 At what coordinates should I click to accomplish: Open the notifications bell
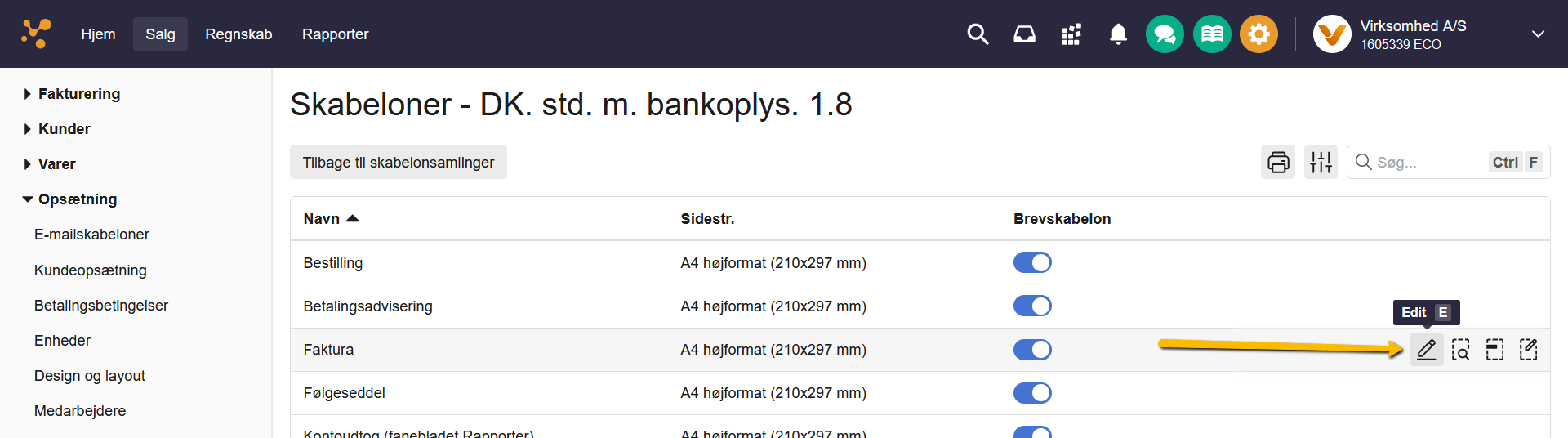click(1118, 34)
